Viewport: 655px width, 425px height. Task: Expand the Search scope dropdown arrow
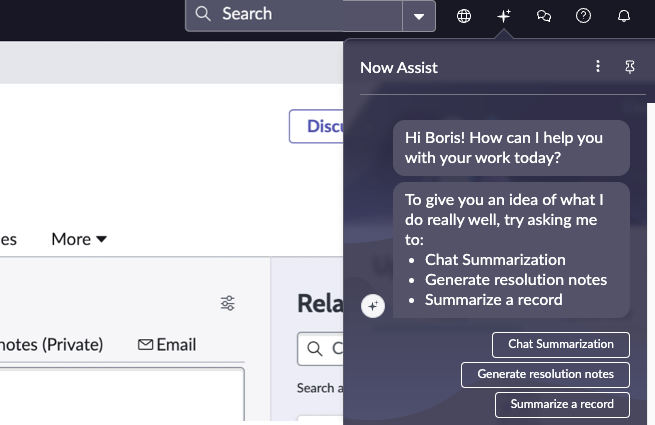(x=419, y=16)
